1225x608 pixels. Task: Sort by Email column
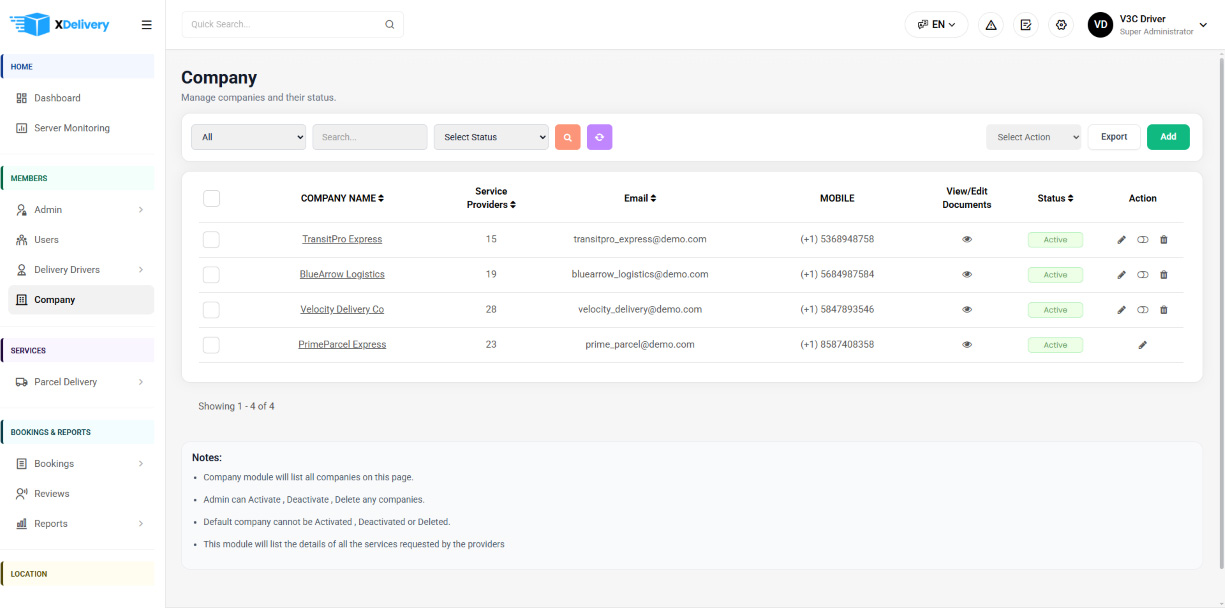tap(640, 198)
